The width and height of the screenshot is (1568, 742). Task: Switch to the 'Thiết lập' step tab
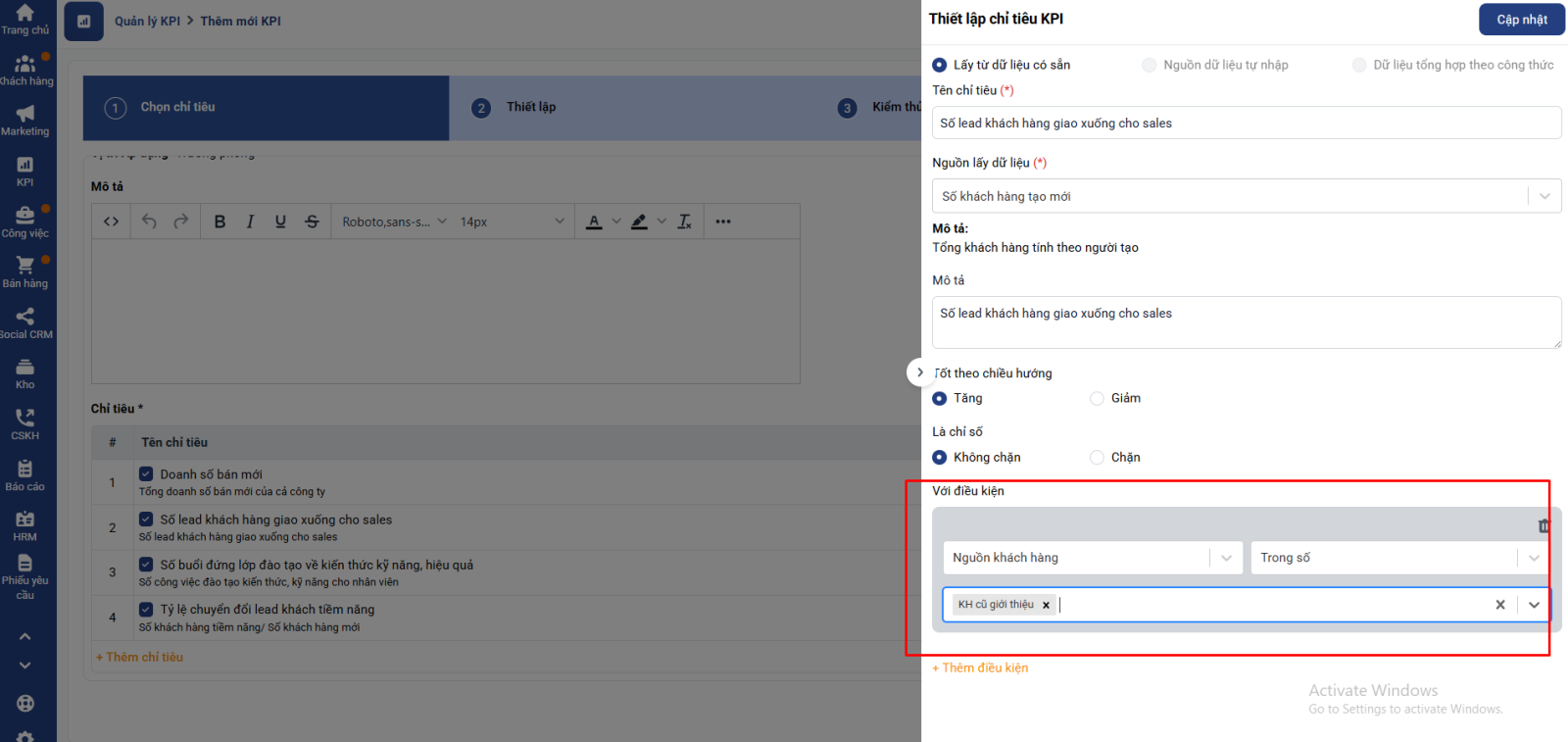coord(531,107)
